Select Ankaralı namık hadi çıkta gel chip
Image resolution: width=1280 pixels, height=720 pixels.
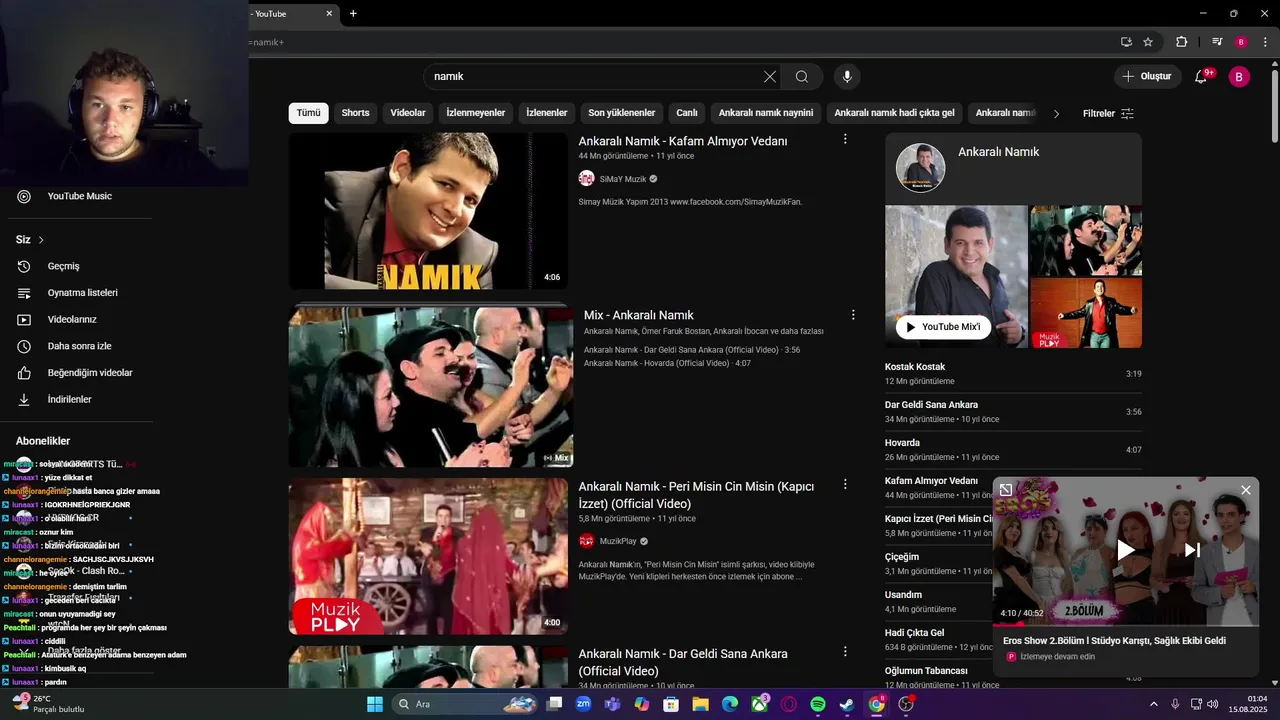tap(895, 113)
